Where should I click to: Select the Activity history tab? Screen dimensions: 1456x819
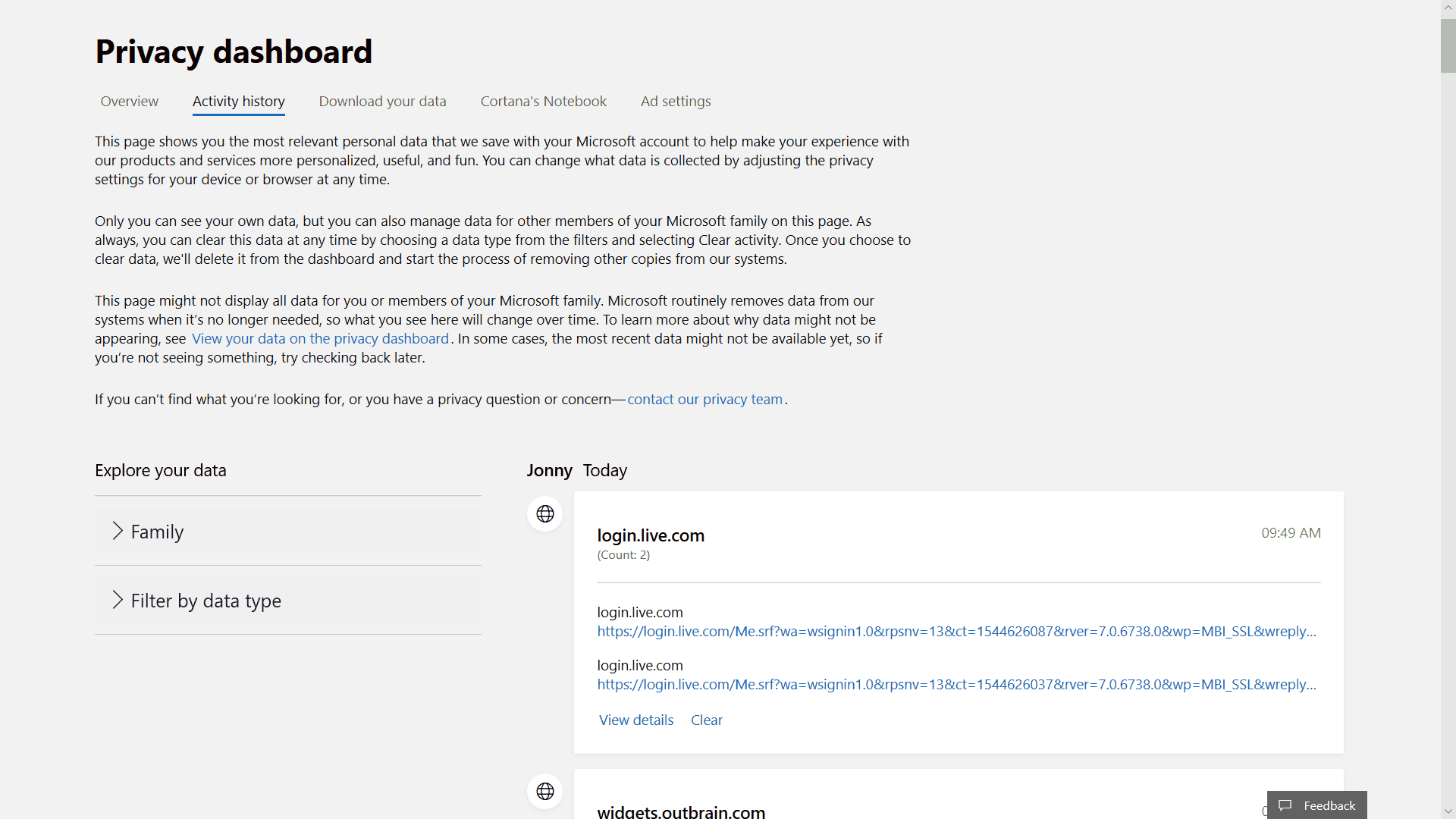click(x=239, y=102)
